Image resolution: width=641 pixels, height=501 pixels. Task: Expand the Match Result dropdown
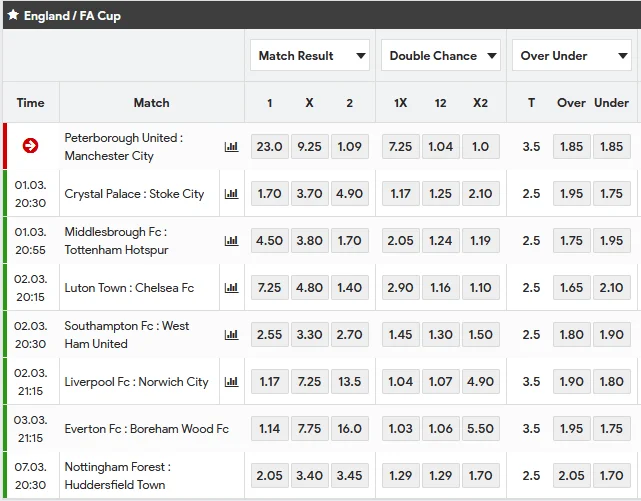coord(309,56)
